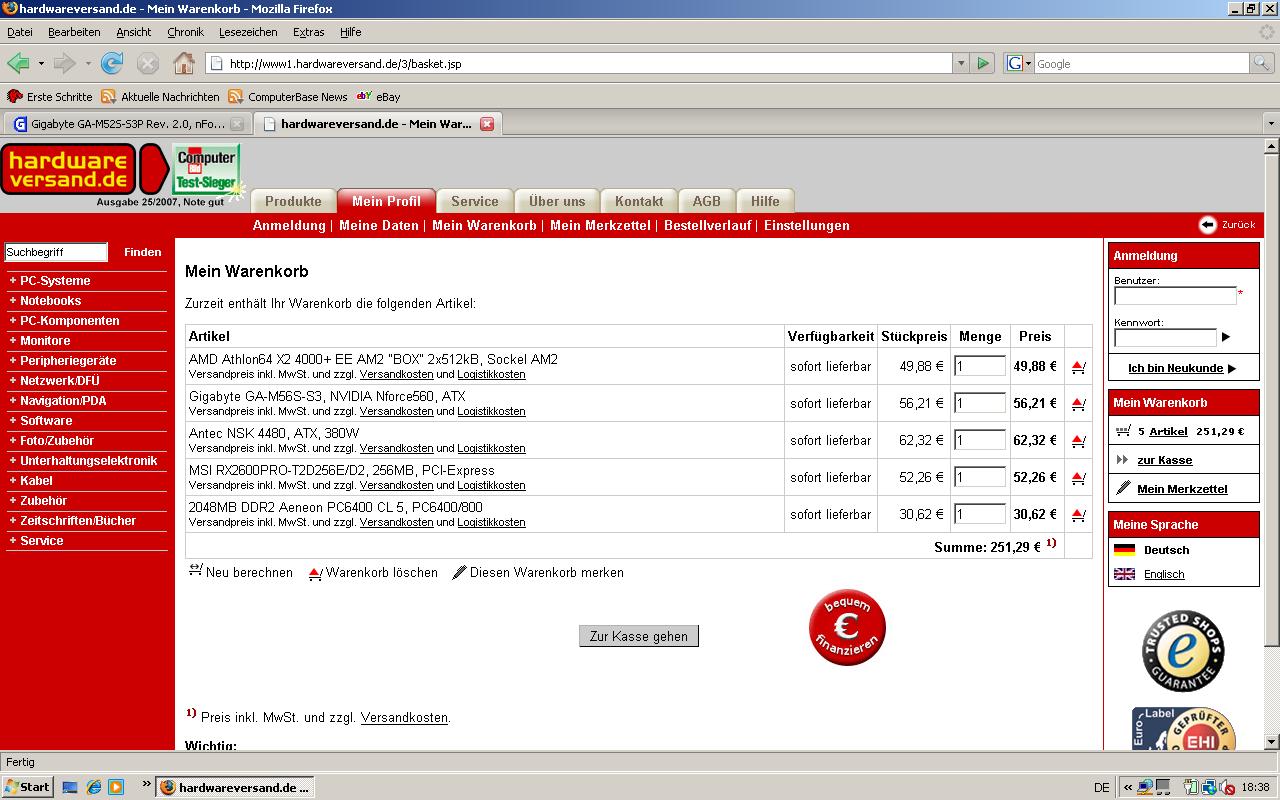
Task: Open the eBay bookmark
Action: (379, 97)
